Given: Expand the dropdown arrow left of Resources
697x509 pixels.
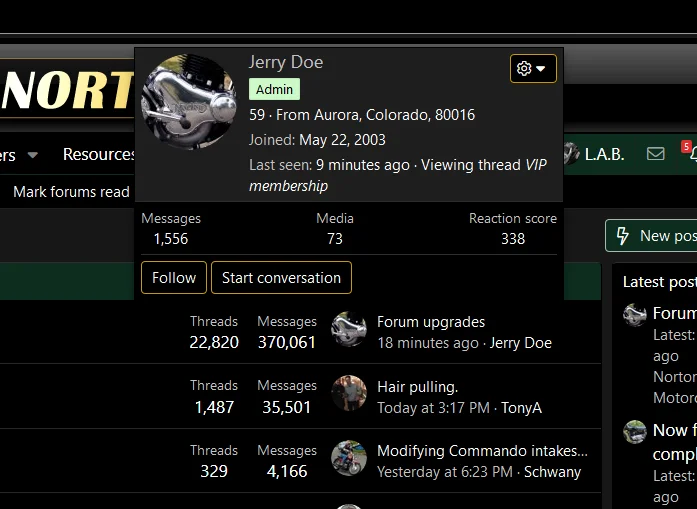Looking at the screenshot, I should coord(32,155).
